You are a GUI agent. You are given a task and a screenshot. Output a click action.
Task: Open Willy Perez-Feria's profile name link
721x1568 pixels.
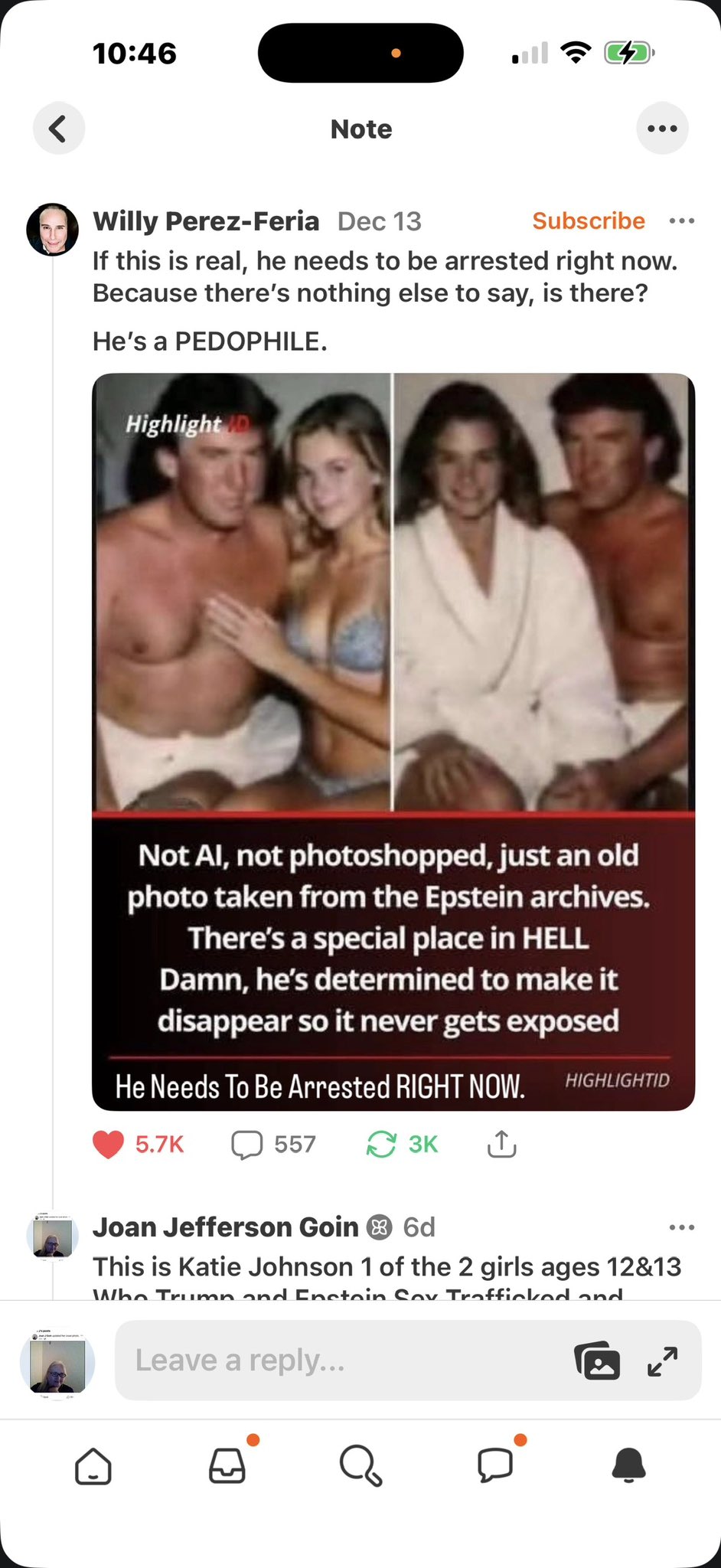click(x=206, y=221)
